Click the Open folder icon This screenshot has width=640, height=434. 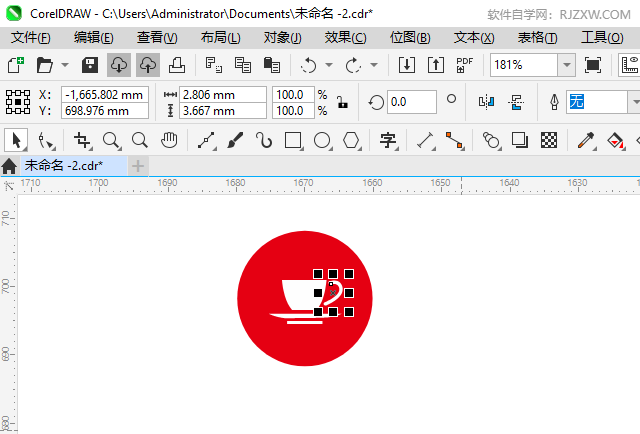pos(44,65)
